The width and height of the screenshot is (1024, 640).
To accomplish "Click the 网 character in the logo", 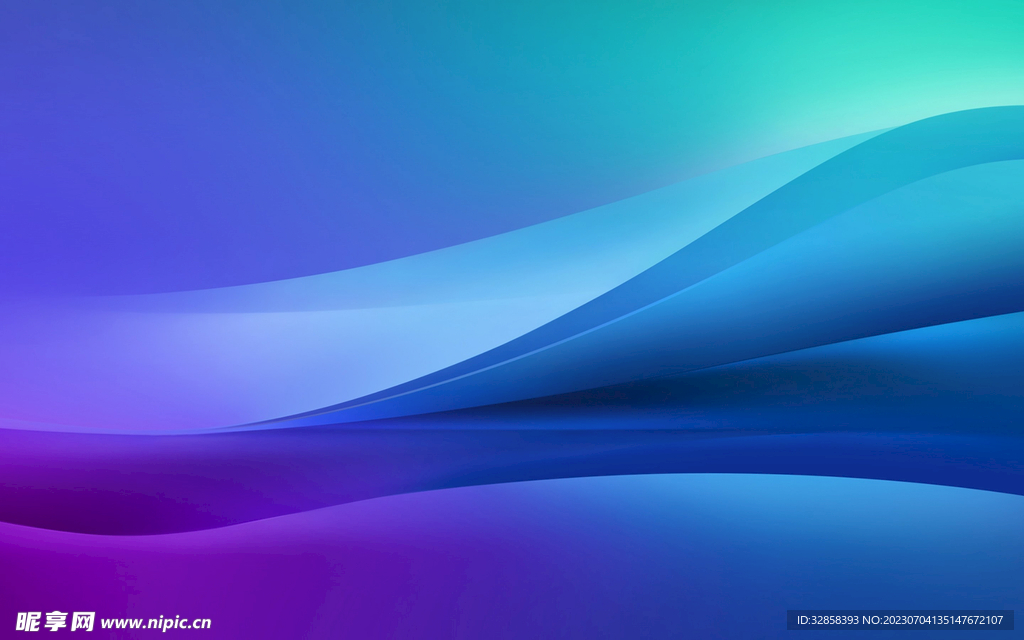I will 83,621.
